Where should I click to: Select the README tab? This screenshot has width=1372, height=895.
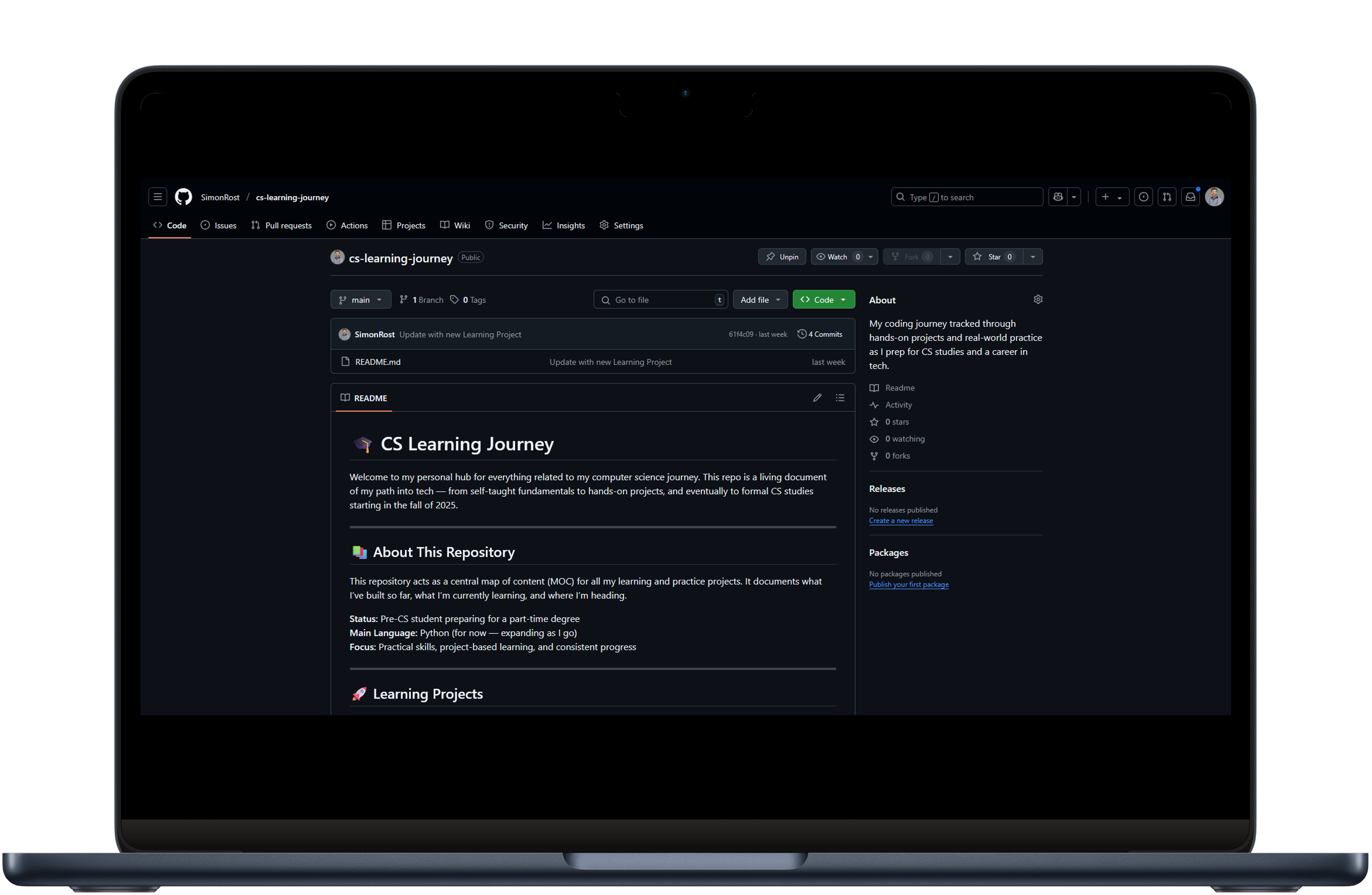click(x=364, y=398)
